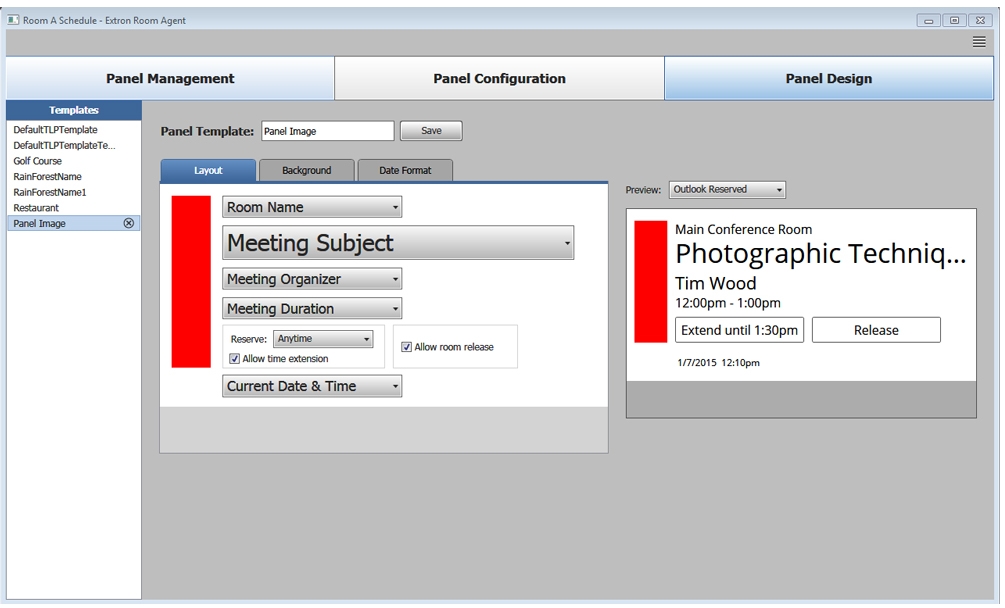
Task: Open the hamburger menu icon
Action: tap(978, 42)
